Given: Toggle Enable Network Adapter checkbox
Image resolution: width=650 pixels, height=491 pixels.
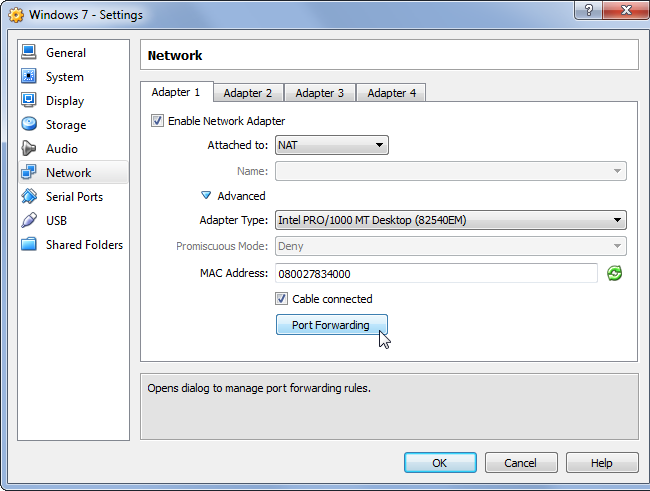Looking at the screenshot, I should (x=157, y=121).
